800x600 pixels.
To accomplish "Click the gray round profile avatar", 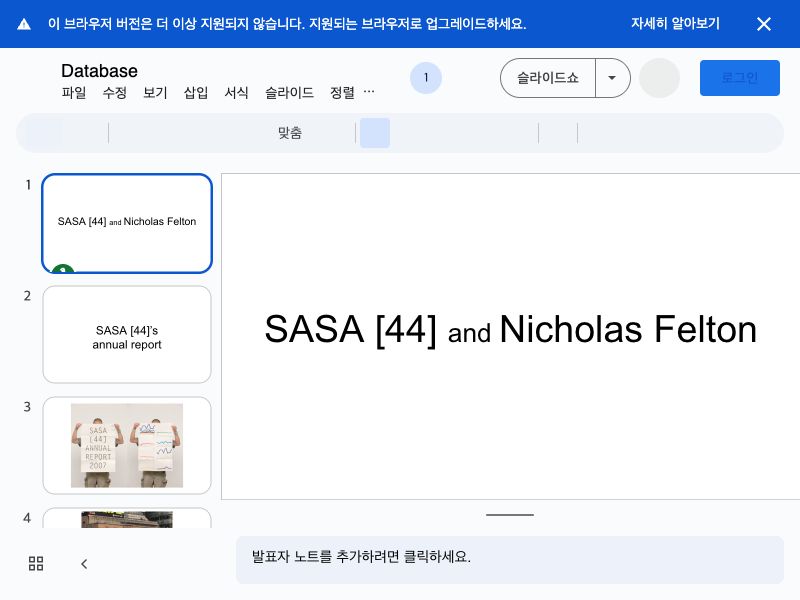I will coord(659,78).
